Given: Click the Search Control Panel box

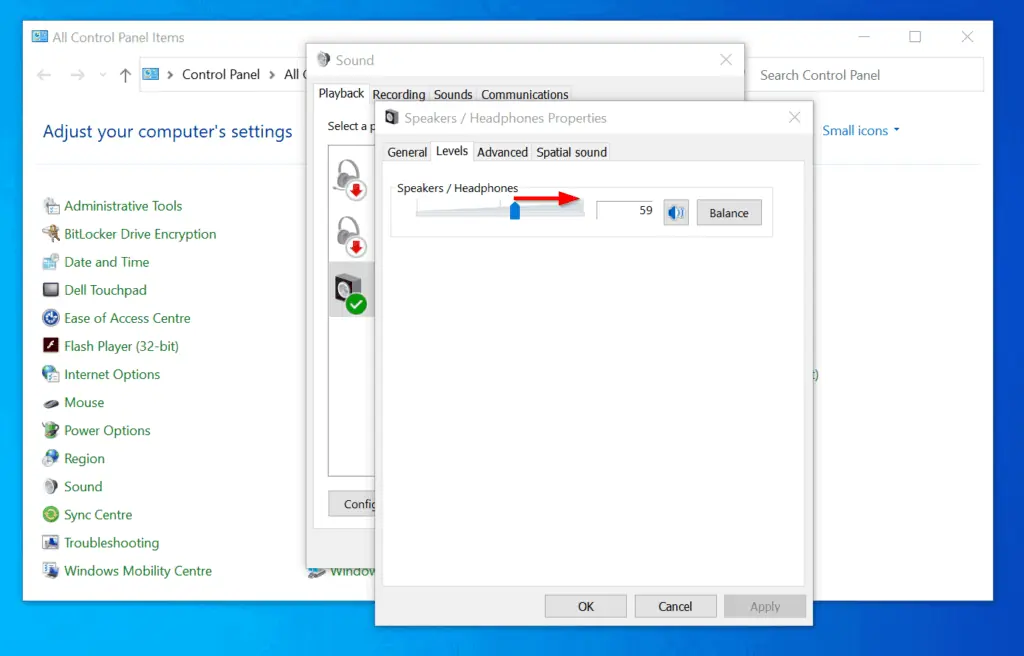Looking at the screenshot, I should [x=864, y=75].
